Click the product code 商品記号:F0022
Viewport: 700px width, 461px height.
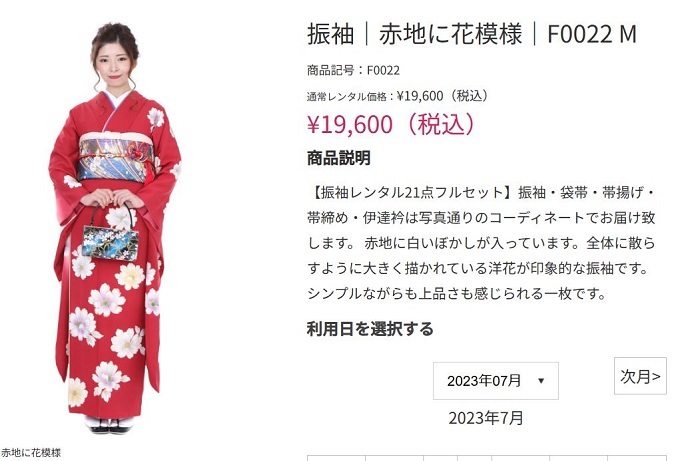[353, 70]
